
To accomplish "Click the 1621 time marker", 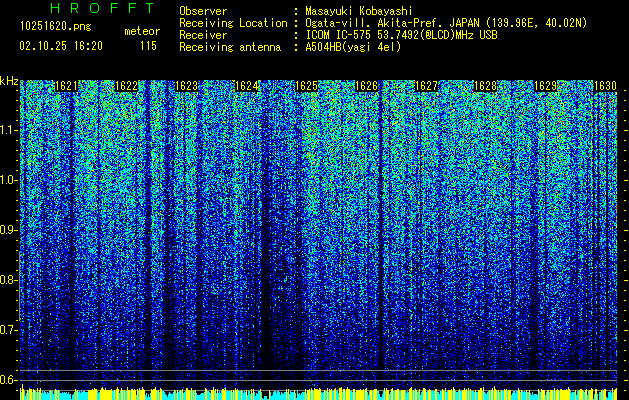I will [x=66, y=86].
